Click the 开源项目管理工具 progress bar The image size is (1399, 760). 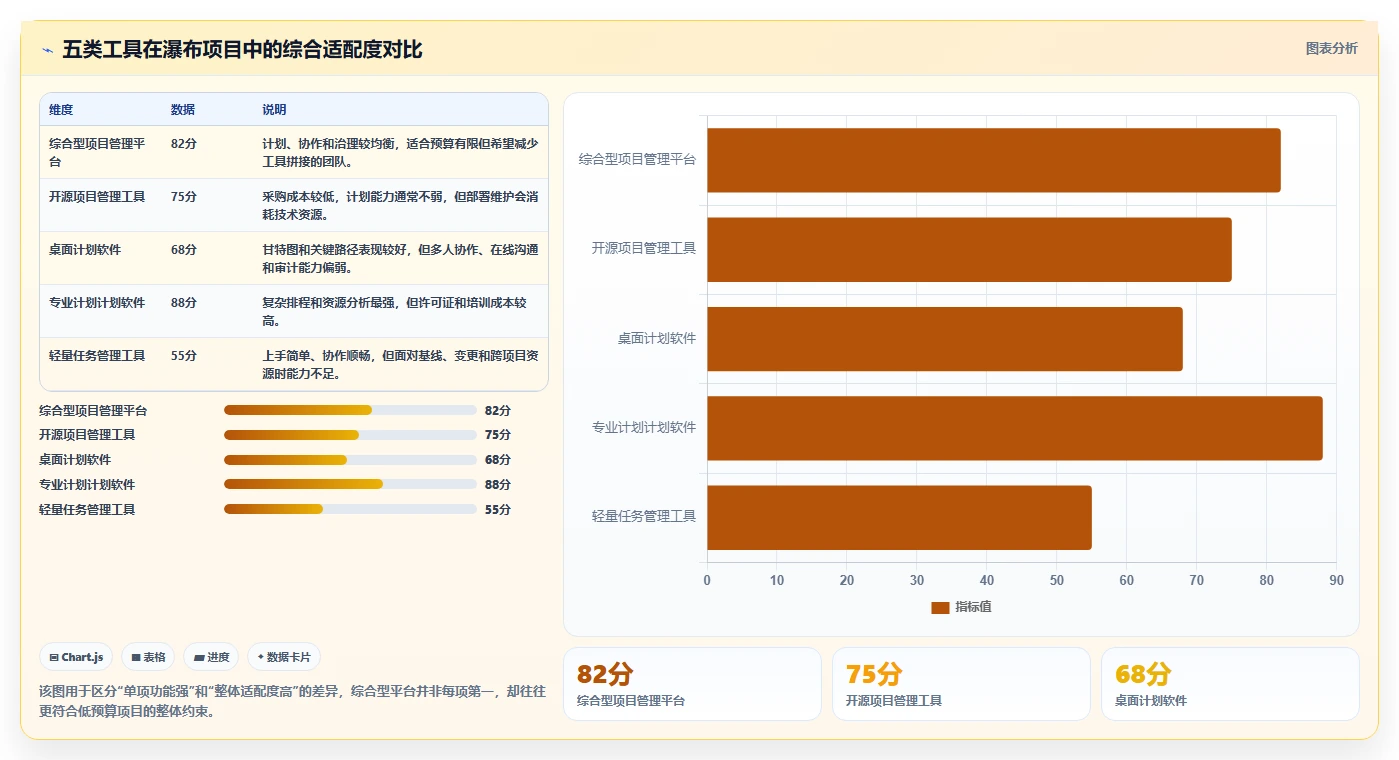click(350, 435)
